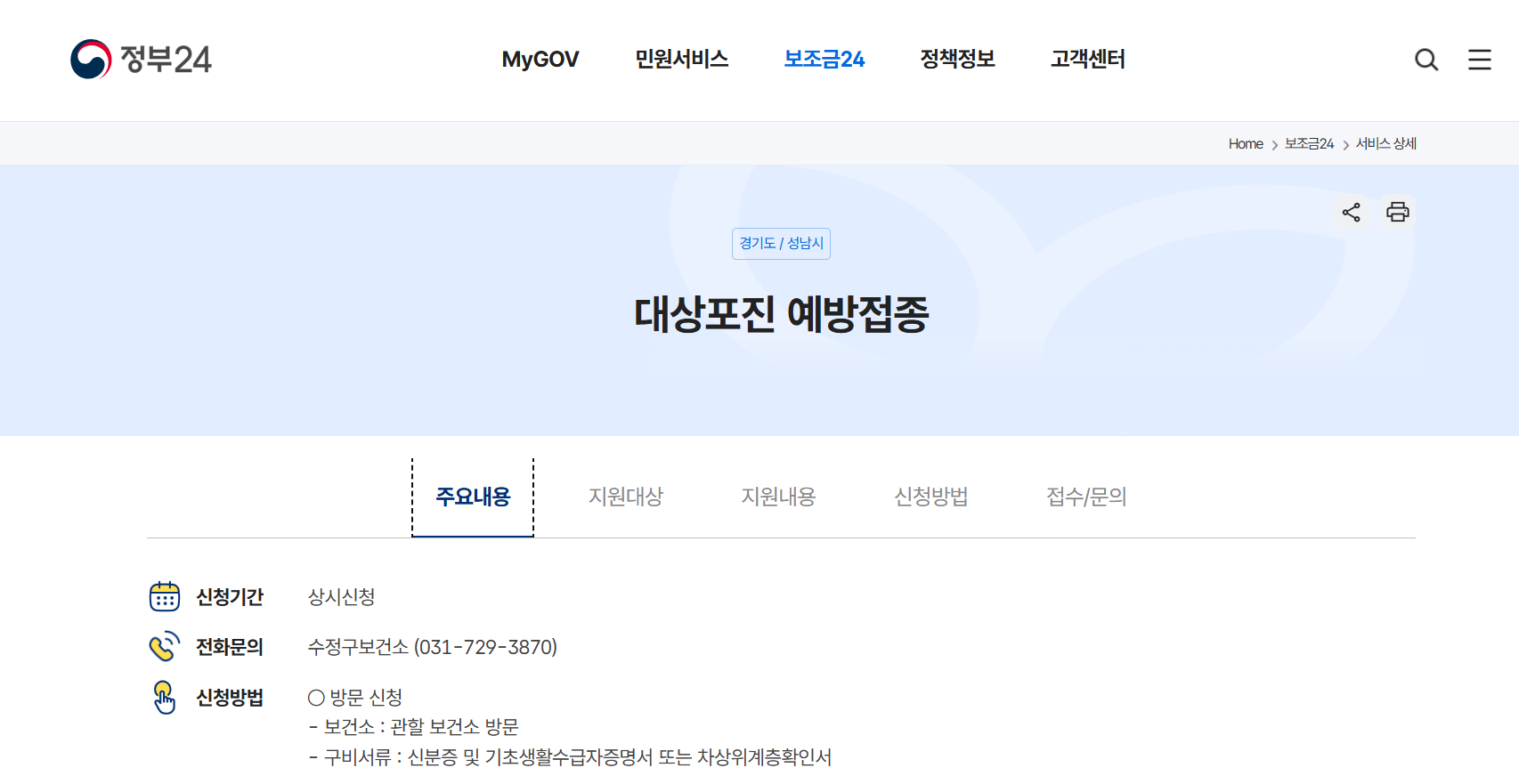The height and width of the screenshot is (784, 1519).
Task: Click the phone icon beside 전화문의
Action: pyautogui.click(x=165, y=646)
